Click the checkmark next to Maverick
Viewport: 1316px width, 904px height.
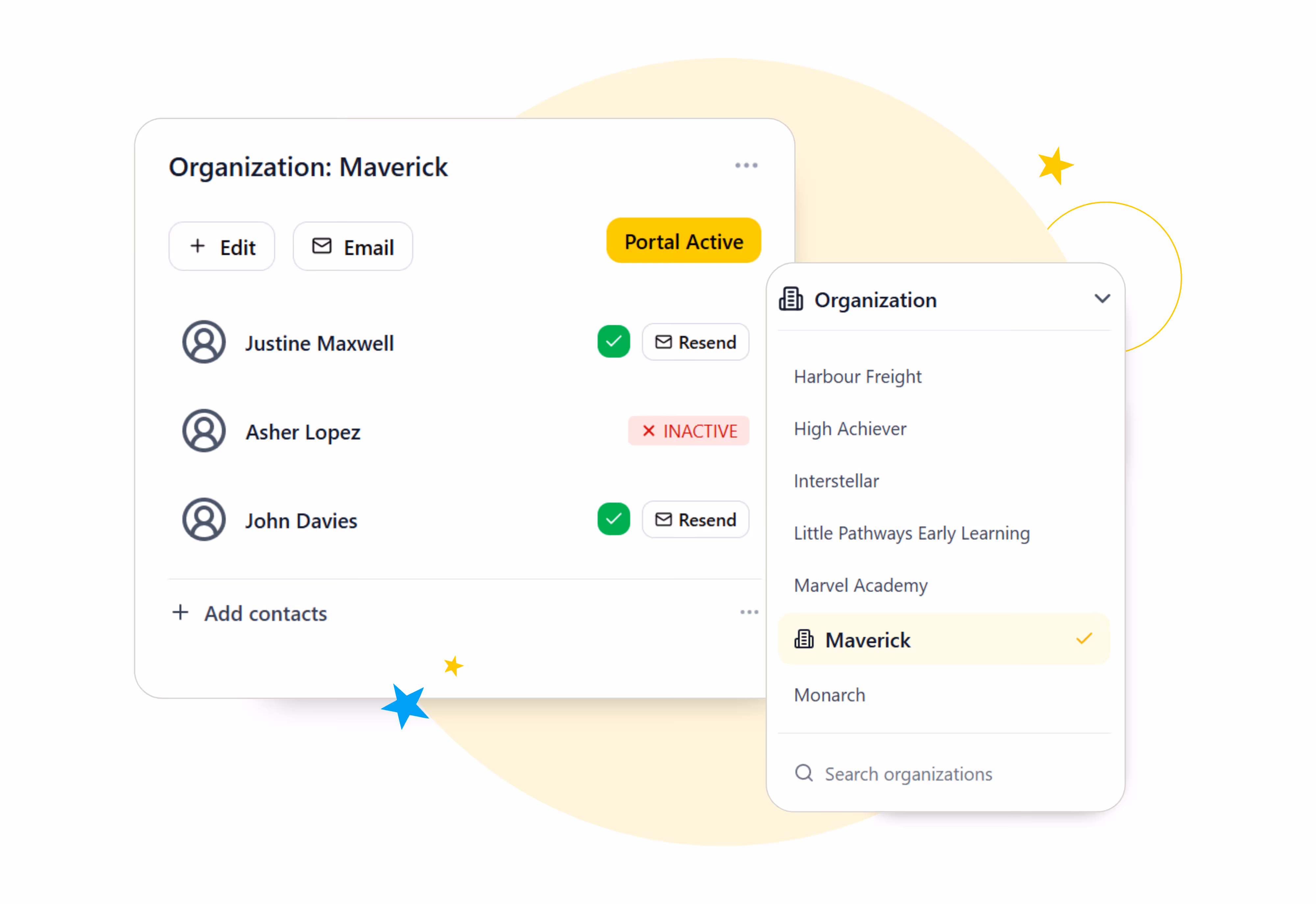pos(1084,639)
